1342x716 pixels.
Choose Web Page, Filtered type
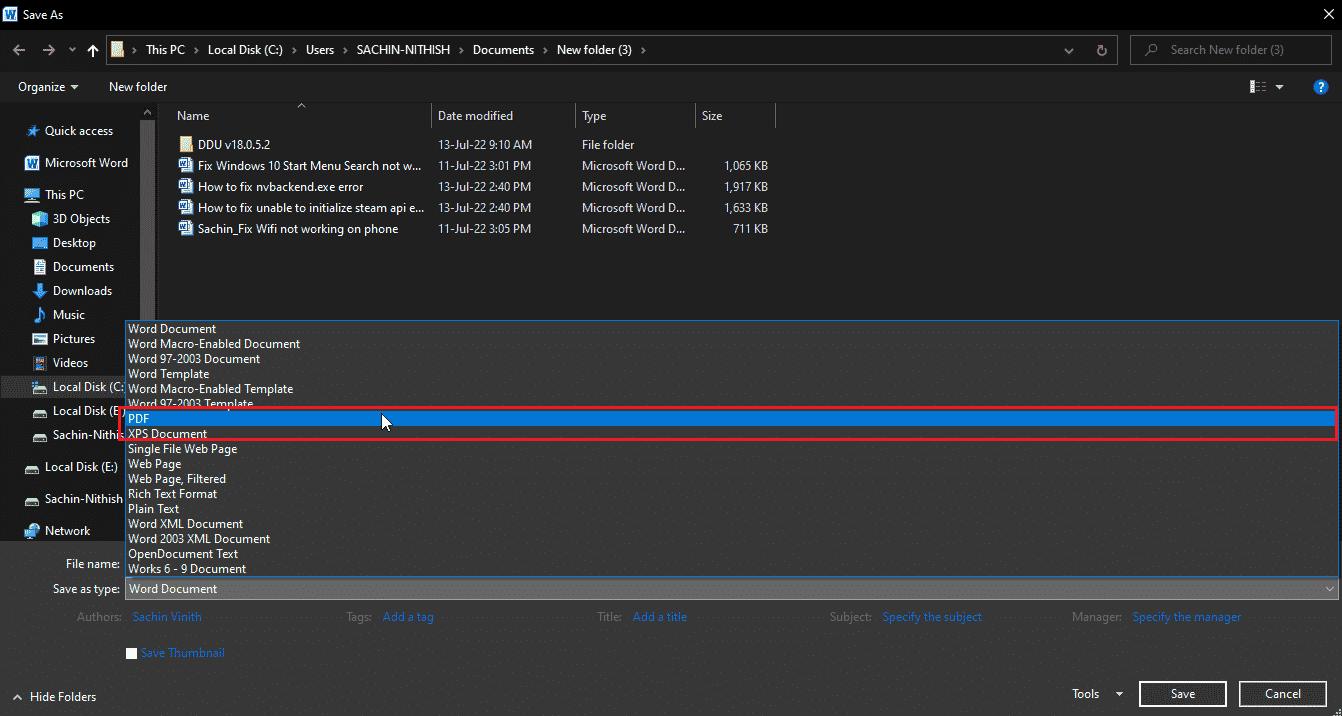tap(731, 479)
